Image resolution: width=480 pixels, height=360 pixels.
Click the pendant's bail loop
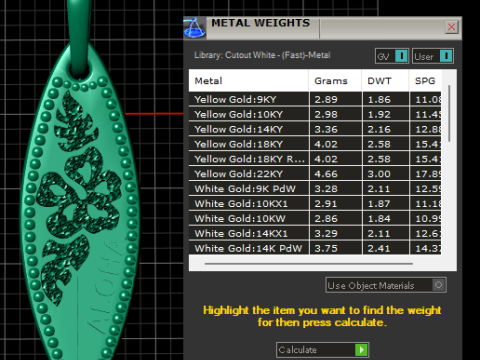[x=80, y=37]
